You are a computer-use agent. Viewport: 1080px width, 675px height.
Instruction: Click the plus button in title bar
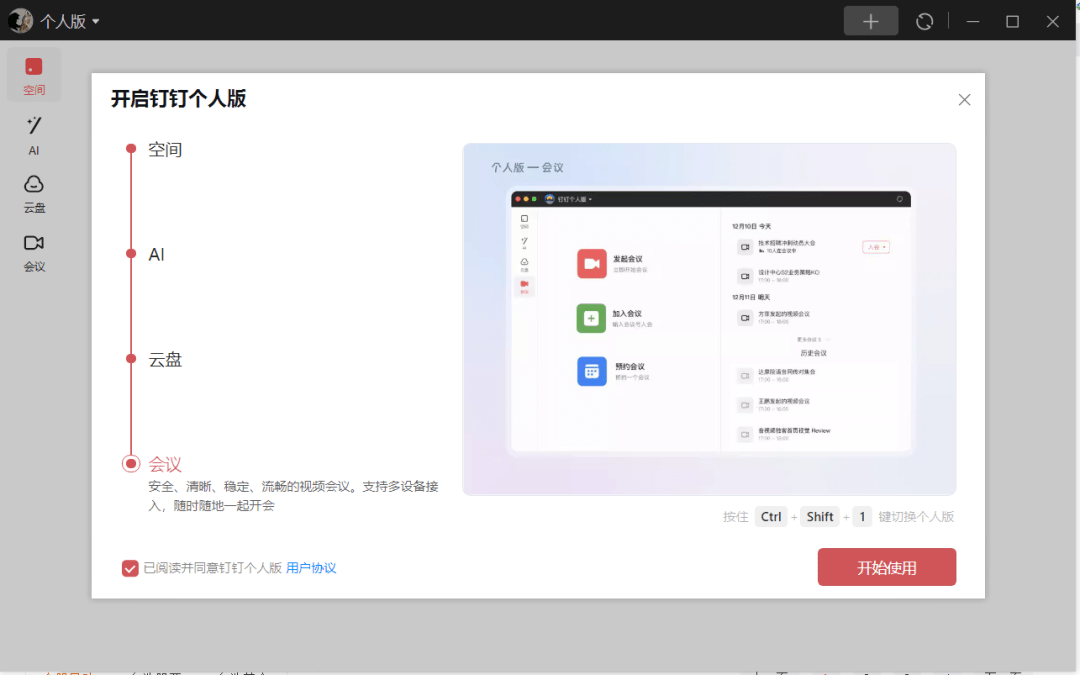(x=871, y=21)
